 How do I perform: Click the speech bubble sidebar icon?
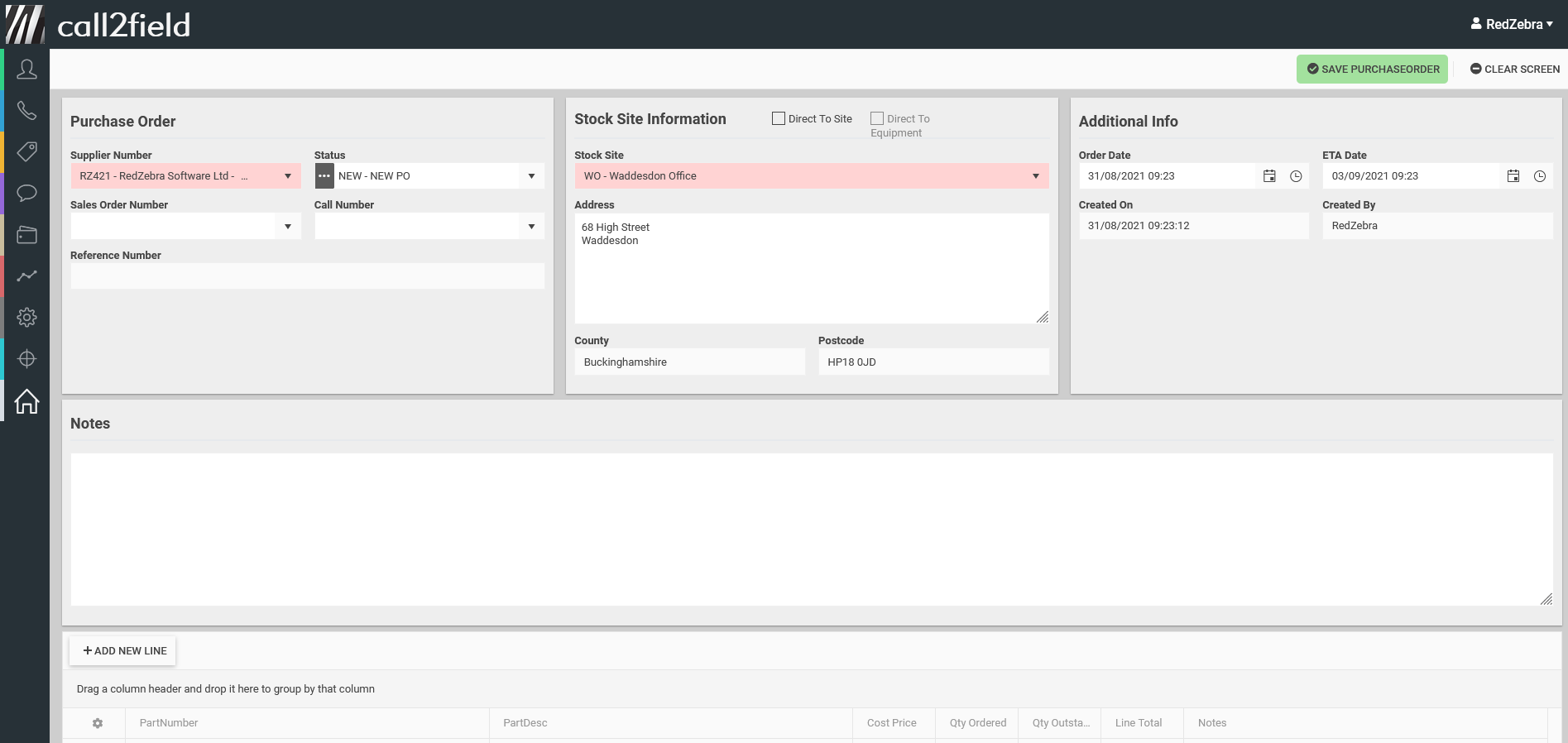coord(26,194)
